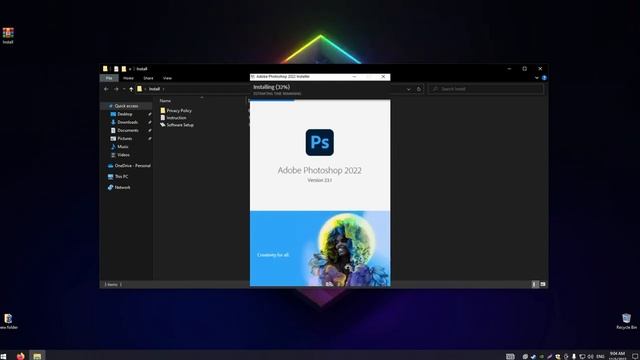
Task: Select Documents in navigation pane
Action: coord(124,131)
